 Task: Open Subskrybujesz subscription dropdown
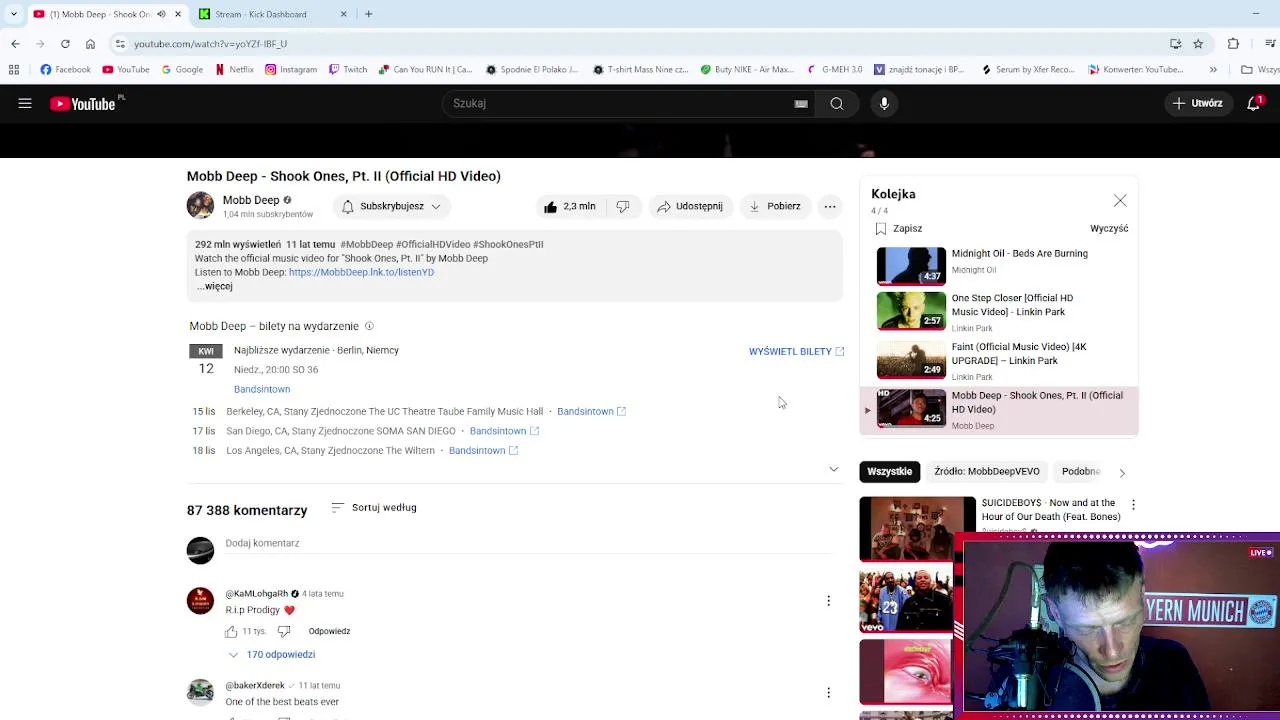point(391,206)
